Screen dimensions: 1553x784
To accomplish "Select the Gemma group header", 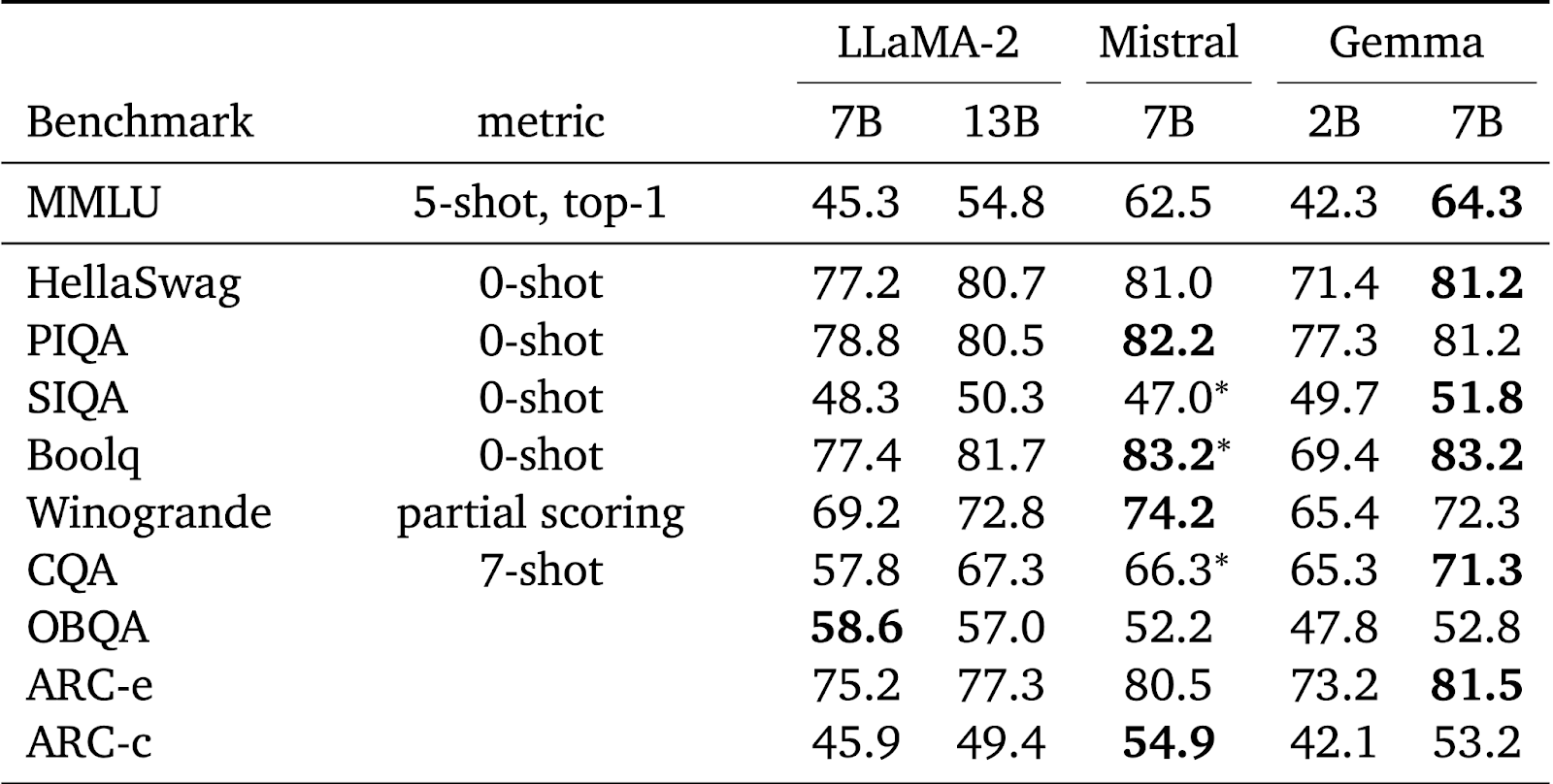I will [x=1405, y=44].
